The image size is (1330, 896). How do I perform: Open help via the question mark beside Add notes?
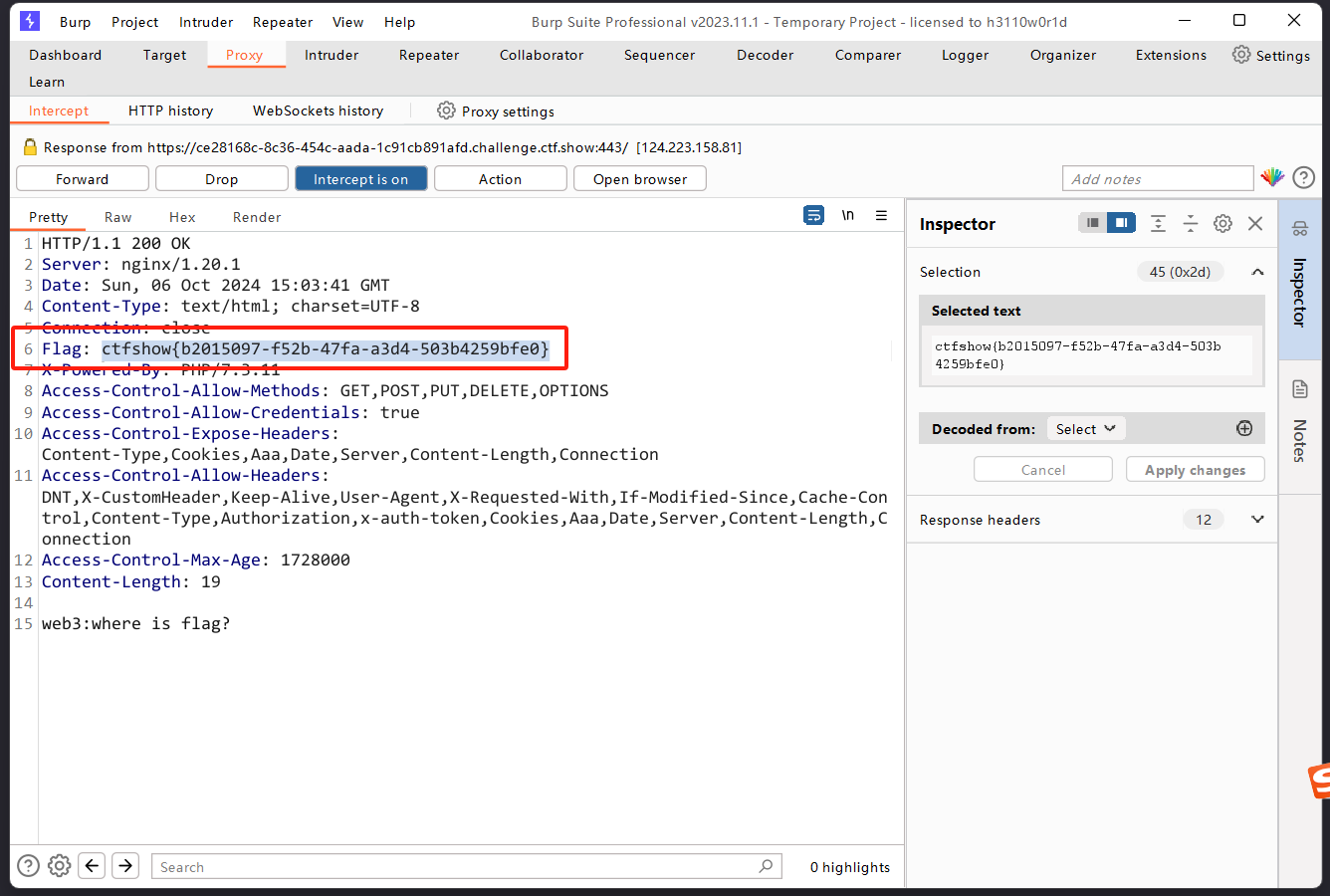pyautogui.click(x=1303, y=178)
